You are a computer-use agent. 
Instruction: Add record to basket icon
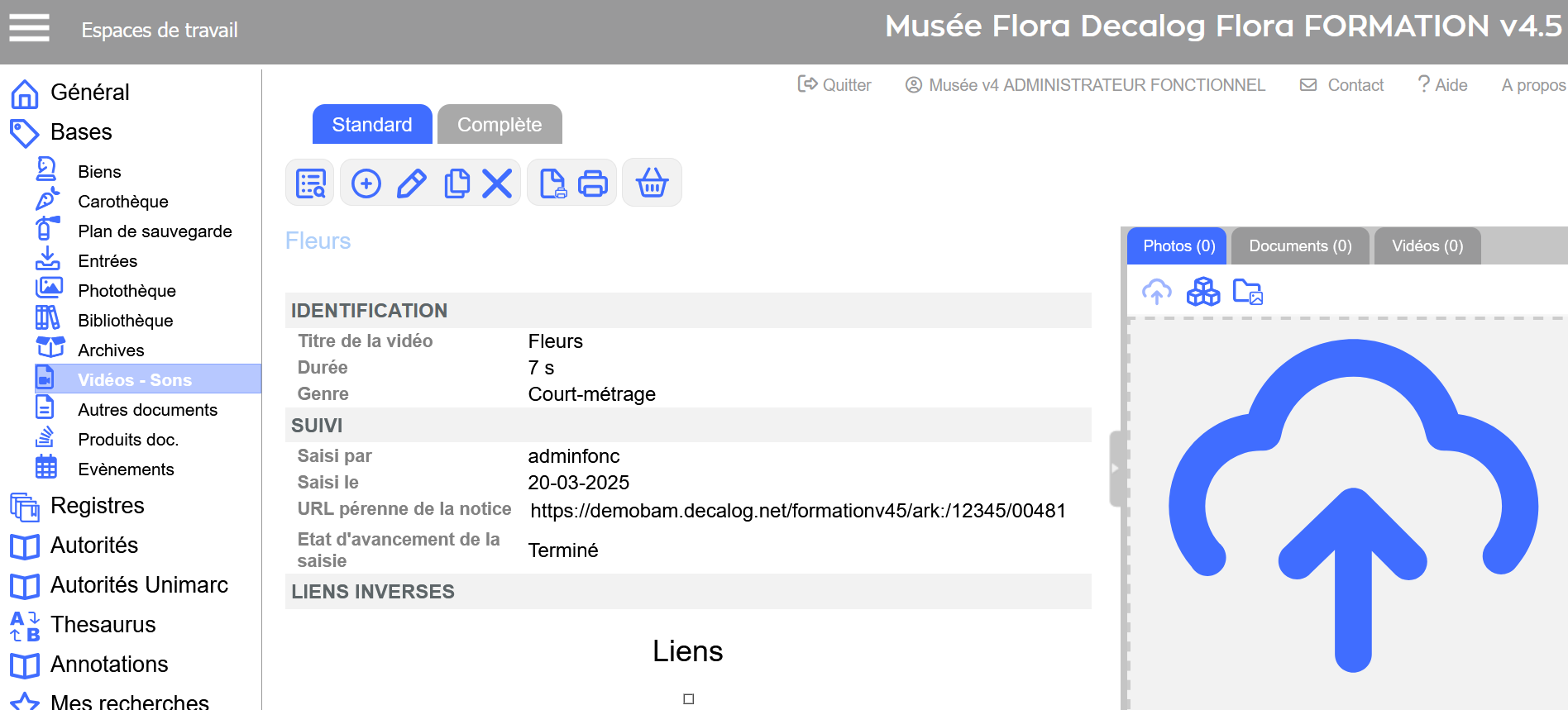(x=652, y=183)
